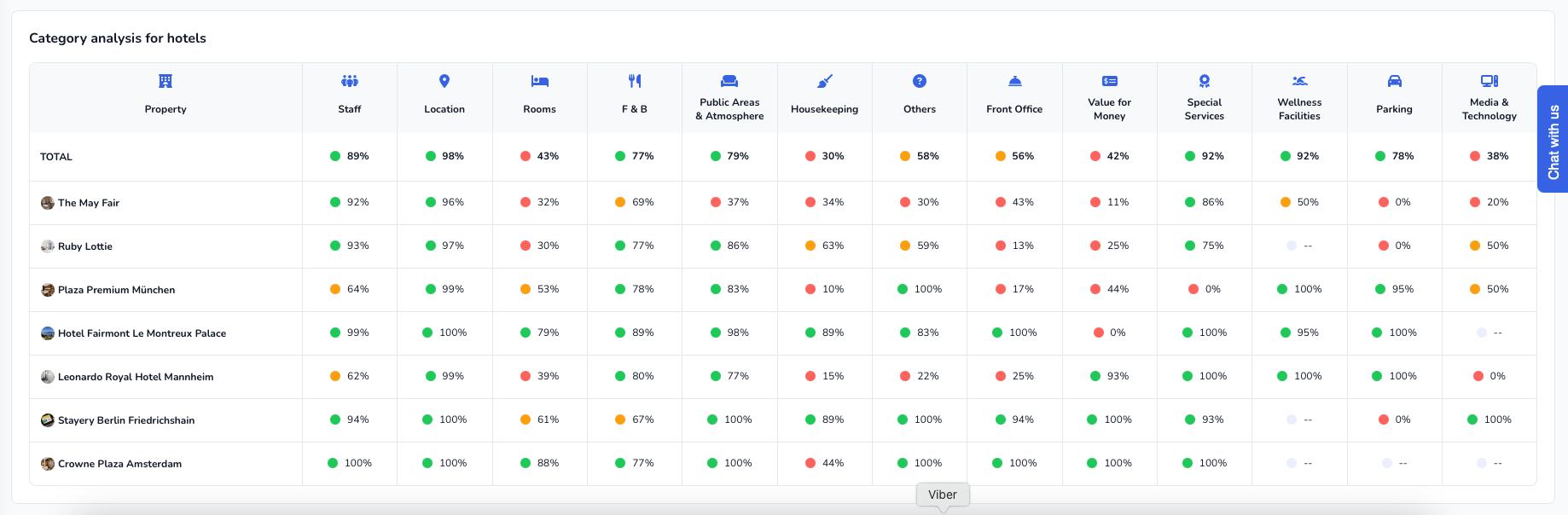Click the Location column header label
The image size is (1568, 515).
(444, 109)
